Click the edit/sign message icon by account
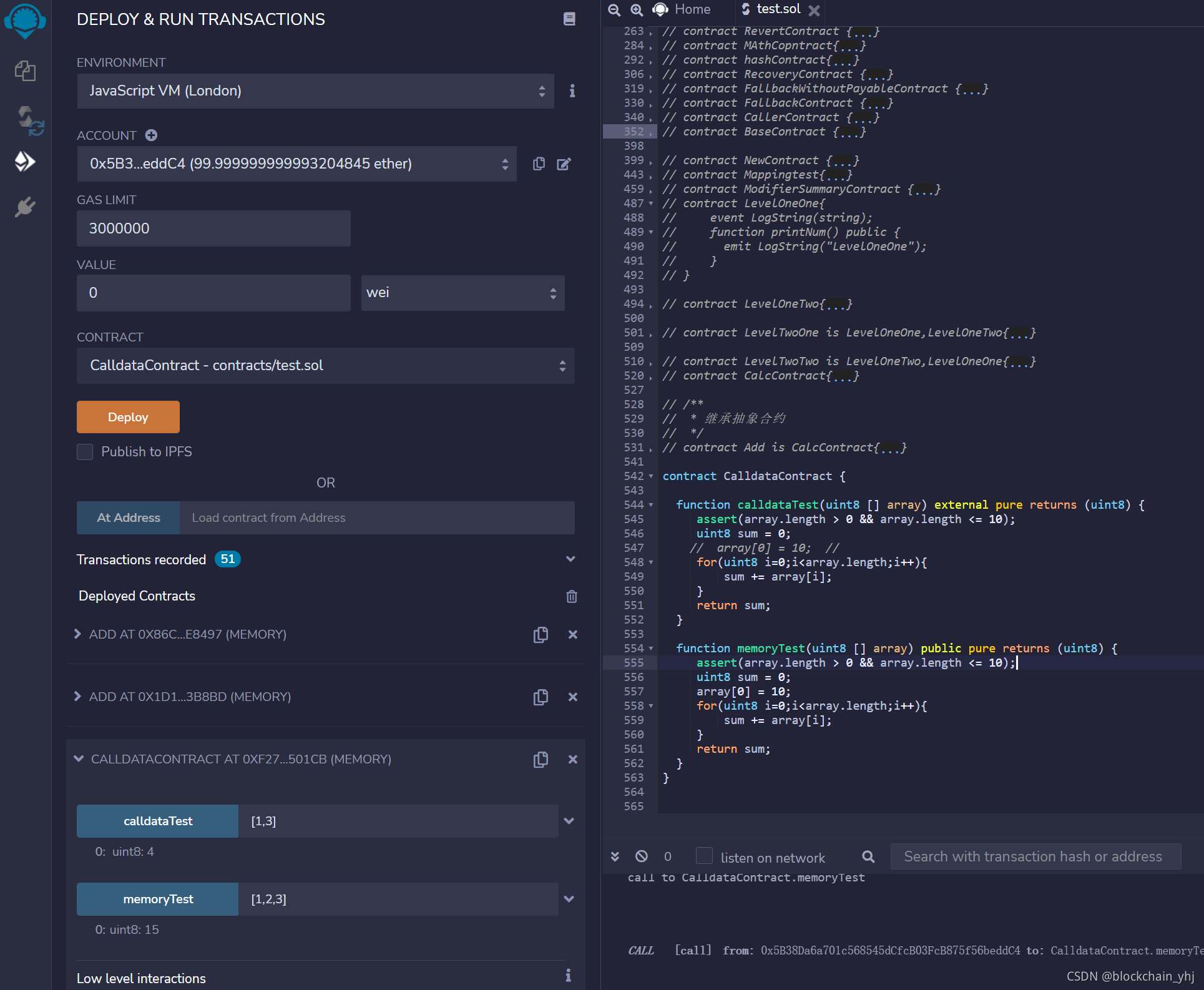 point(564,164)
